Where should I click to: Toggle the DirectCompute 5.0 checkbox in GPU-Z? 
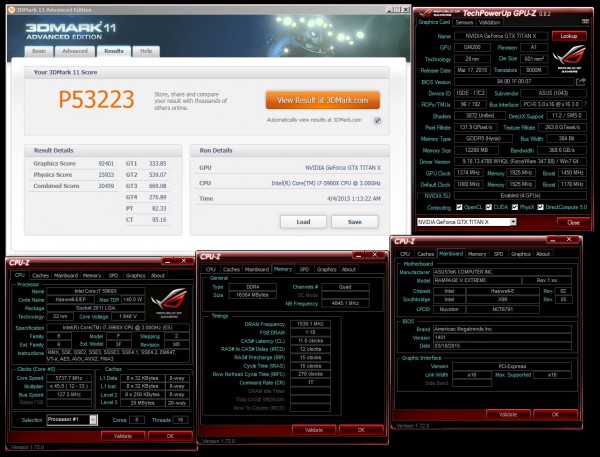click(540, 207)
